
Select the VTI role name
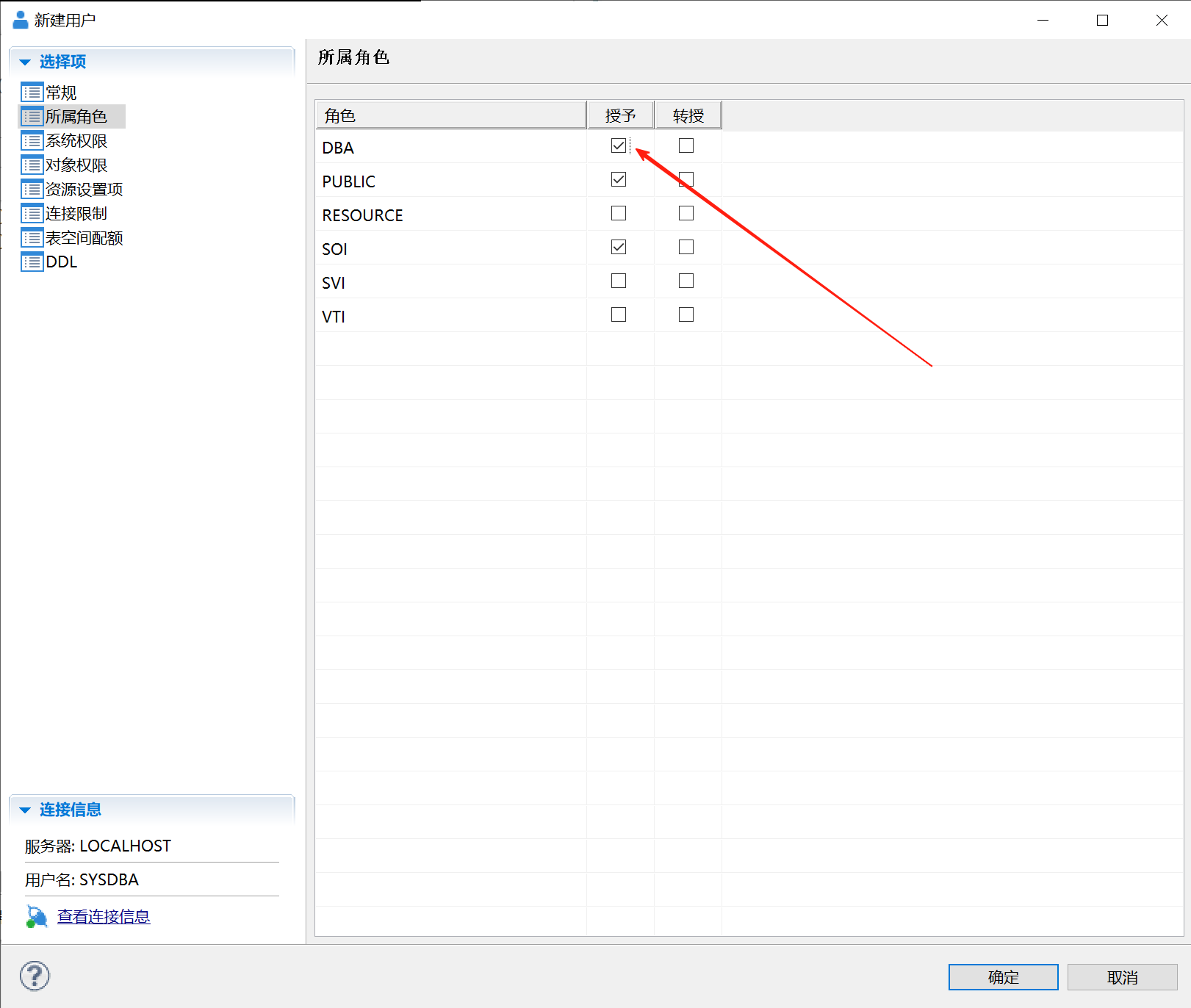coord(334,317)
